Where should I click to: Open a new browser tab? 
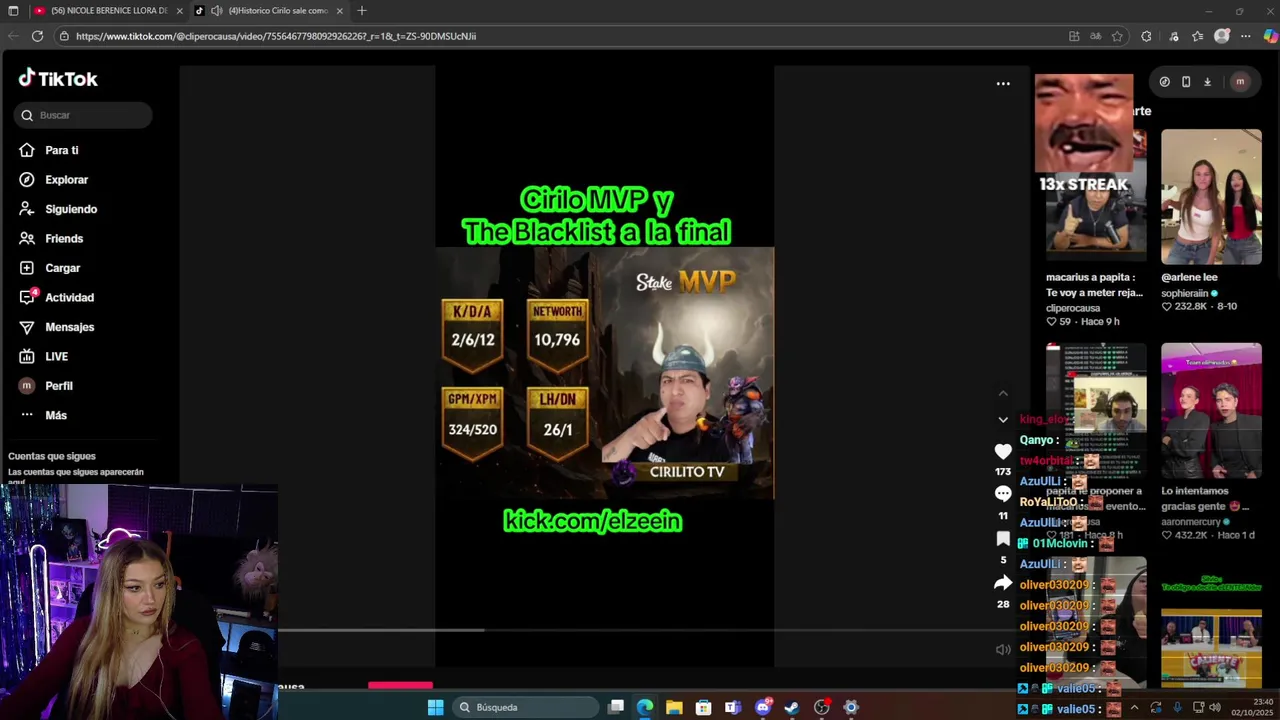(x=362, y=11)
